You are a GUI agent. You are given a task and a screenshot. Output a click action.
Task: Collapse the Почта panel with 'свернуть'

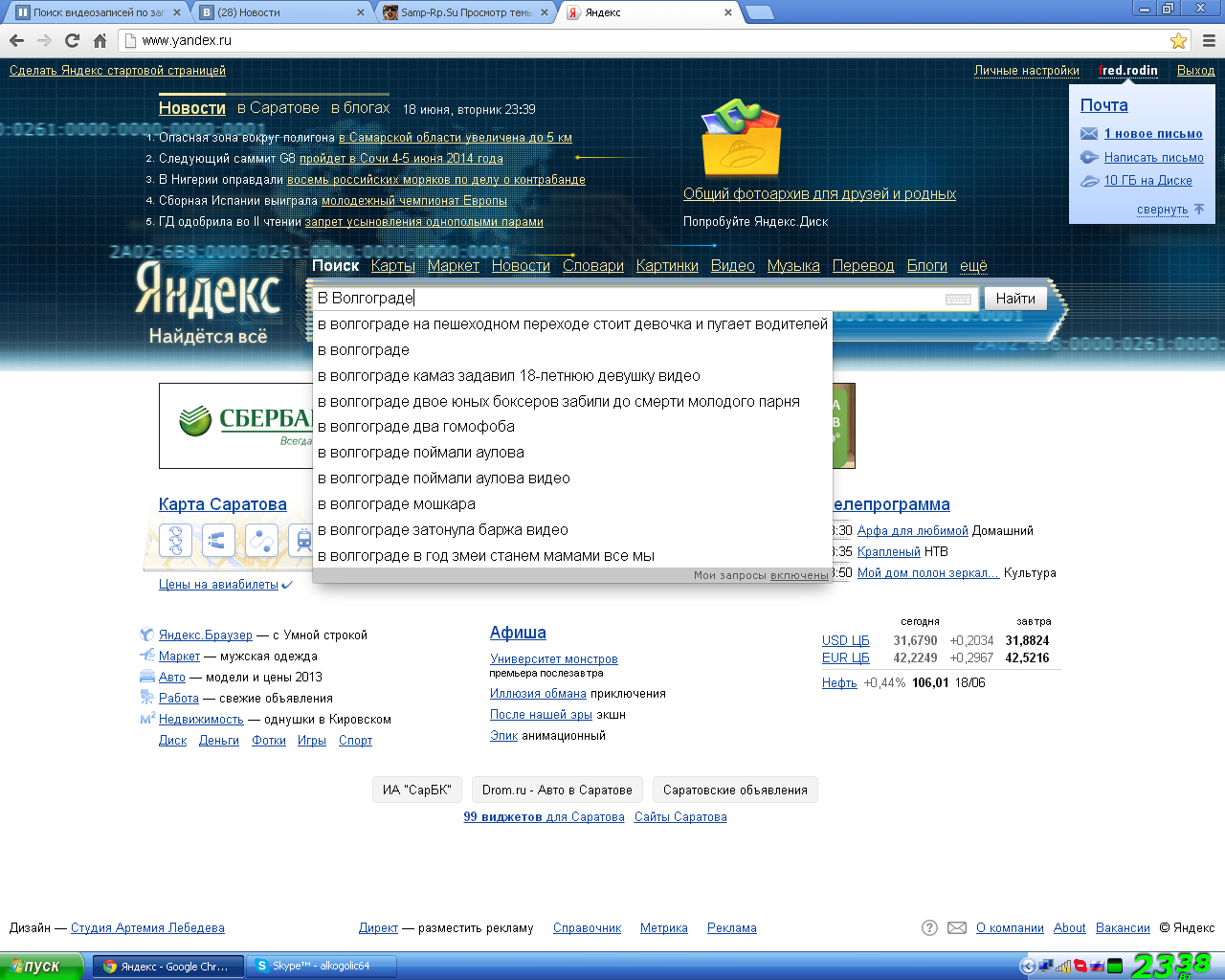(x=1162, y=210)
